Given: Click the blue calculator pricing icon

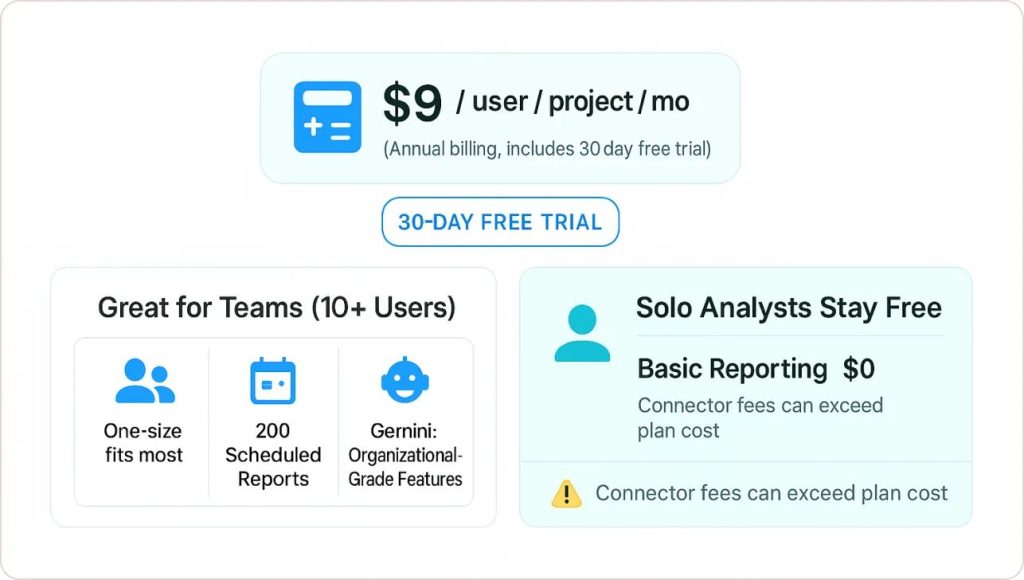Looking at the screenshot, I should pos(327,118).
